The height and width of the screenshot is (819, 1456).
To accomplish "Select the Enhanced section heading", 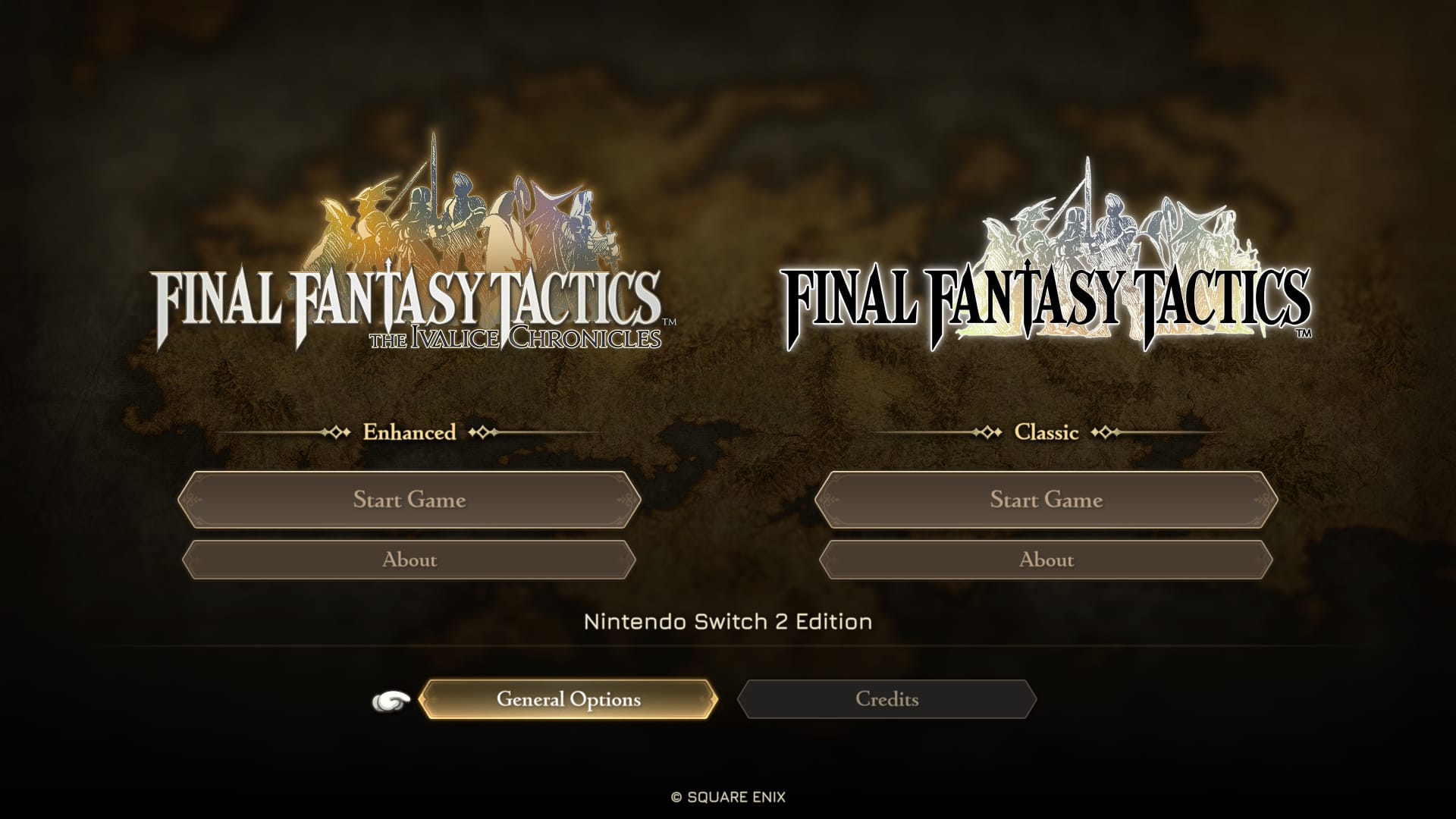I will [x=409, y=432].
